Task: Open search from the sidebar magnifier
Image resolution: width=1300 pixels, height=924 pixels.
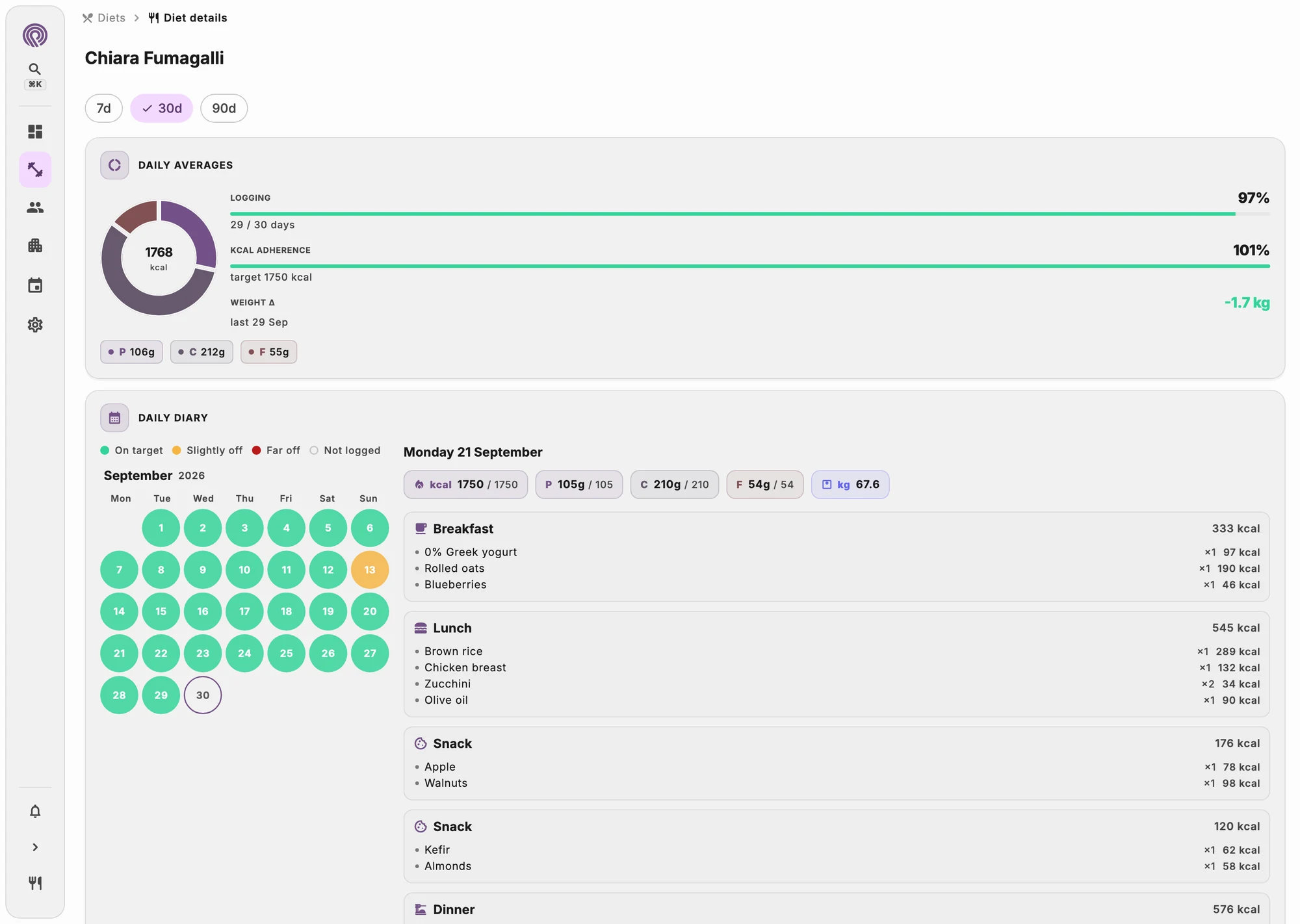Action: tap(35, 69)
